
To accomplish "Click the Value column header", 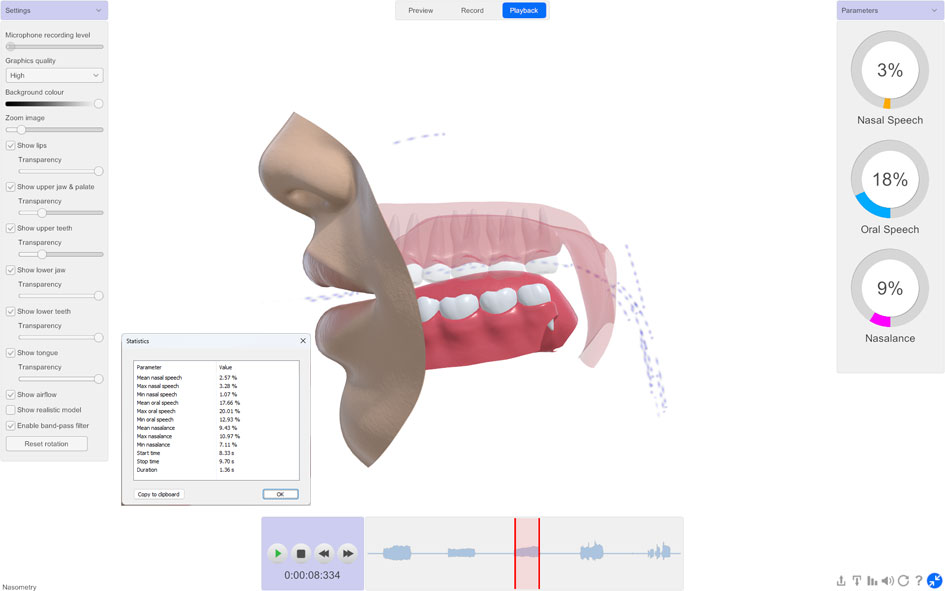I will (257, 367).
